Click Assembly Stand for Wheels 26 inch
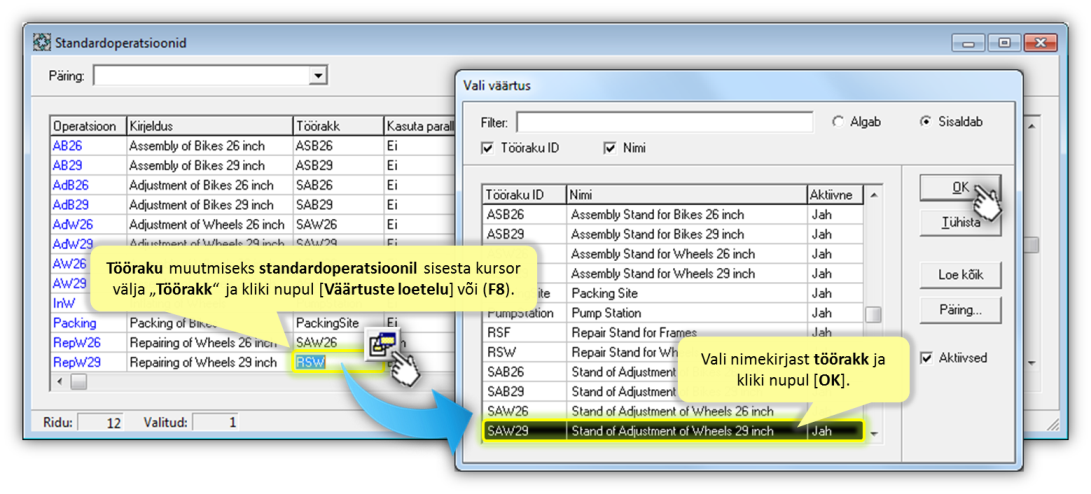This screenshot has width=1091, height=494. (x=663, y=253)
